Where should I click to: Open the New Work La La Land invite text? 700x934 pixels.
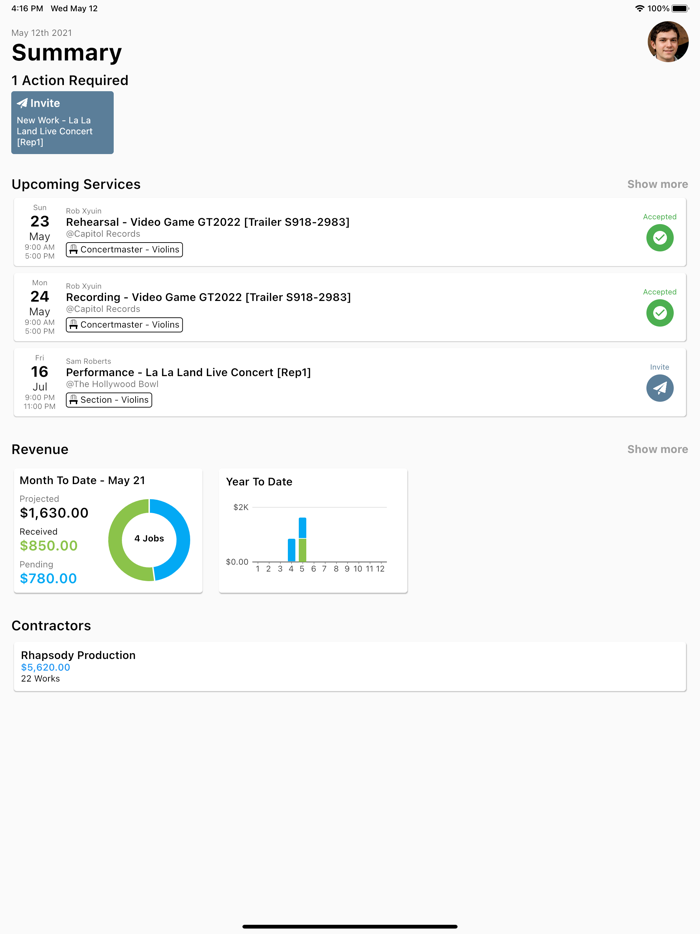(x=54, y=131)
